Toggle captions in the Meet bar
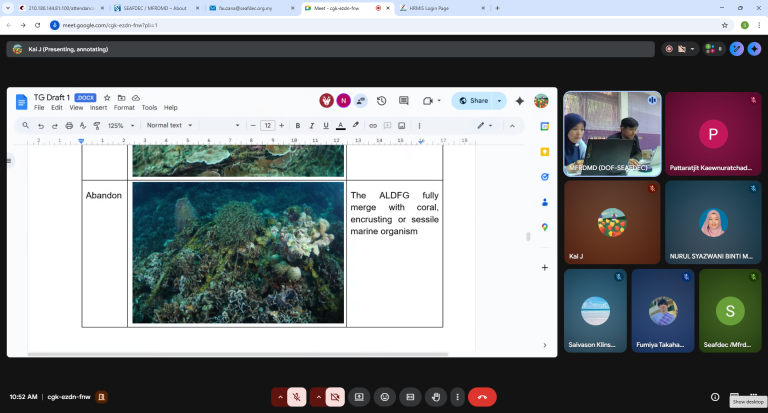This screenshot has width=768, height=413. coord(410,397)
